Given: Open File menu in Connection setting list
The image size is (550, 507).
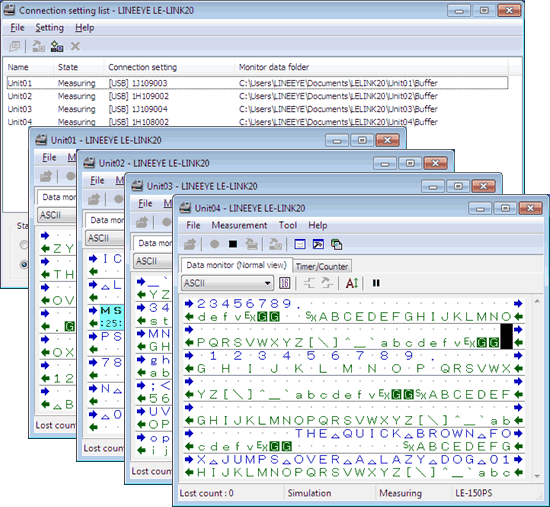Looking at the screenshot, I should pyautogui.click(x=17, y=27).
